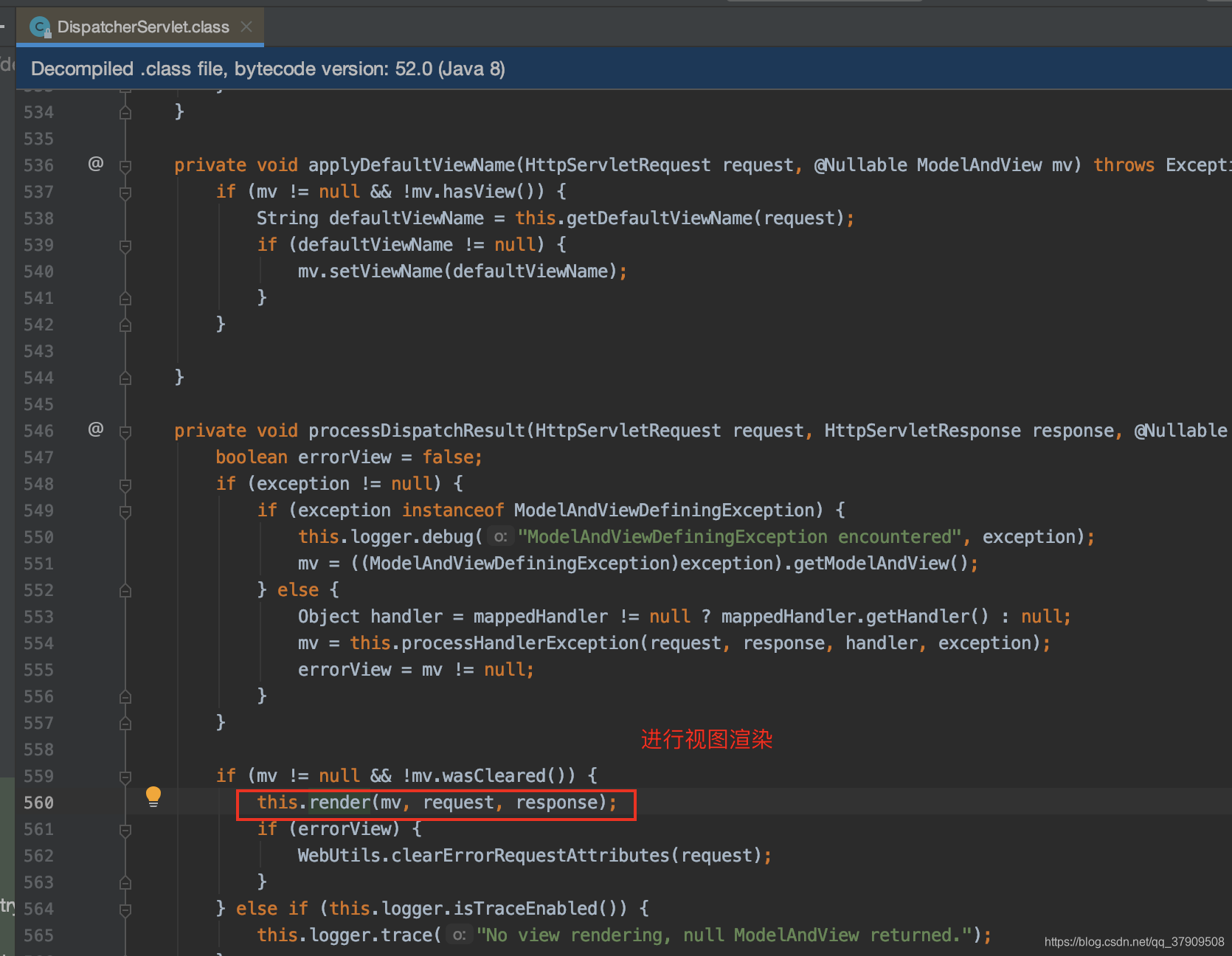This screenshot has width=1232, height=956.
Task: Click the hasView call on line 537
Action: (x=478, y=192)
